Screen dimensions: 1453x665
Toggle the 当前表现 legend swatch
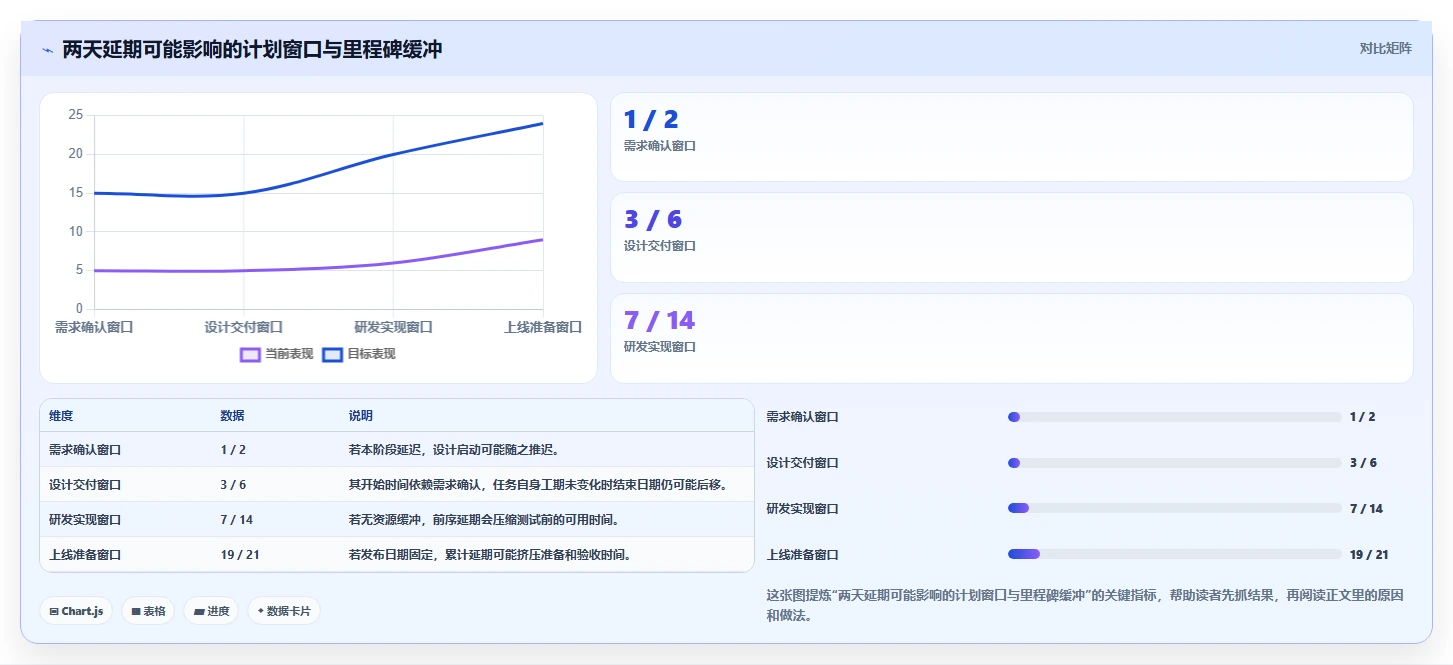[x=250, y=354]
